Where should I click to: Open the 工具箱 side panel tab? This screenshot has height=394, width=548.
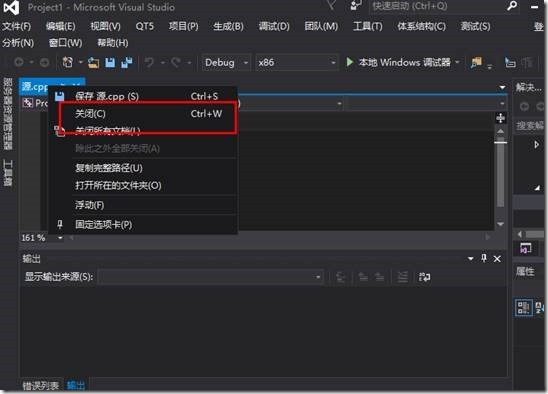coord(7,173)
